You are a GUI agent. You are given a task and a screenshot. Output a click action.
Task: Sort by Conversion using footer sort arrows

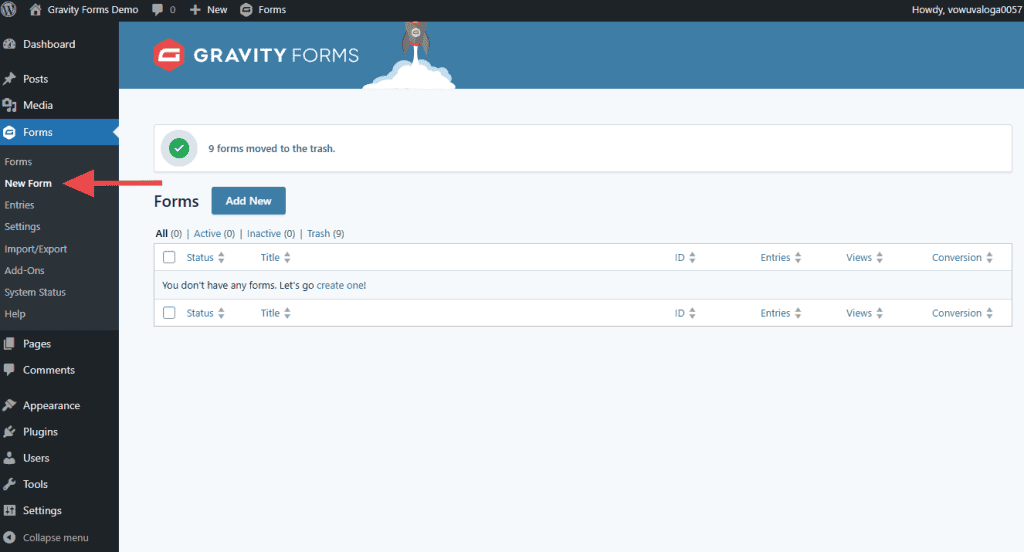point(989,313)
